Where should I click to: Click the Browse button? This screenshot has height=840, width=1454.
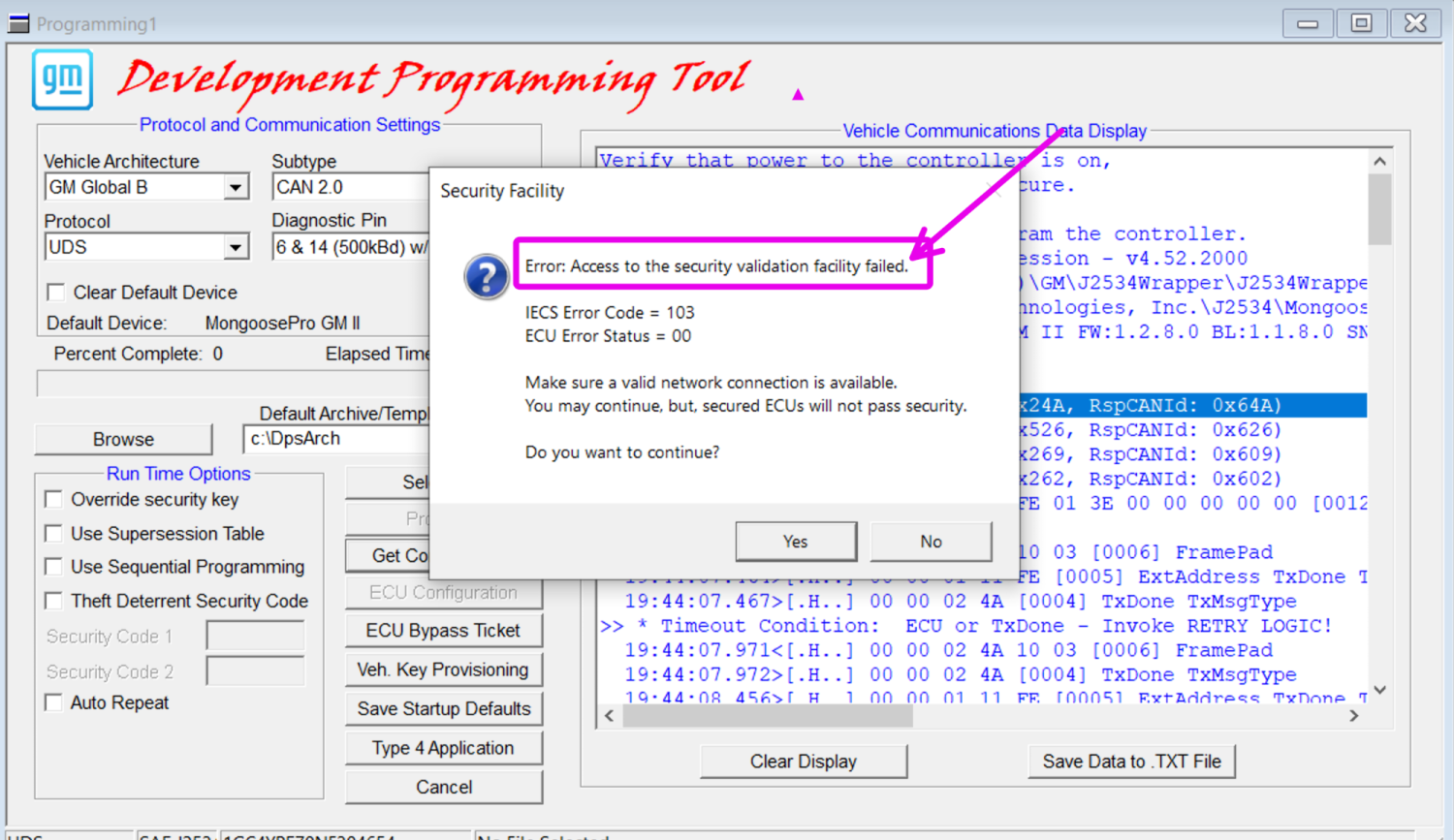click(x=123, y=439)
